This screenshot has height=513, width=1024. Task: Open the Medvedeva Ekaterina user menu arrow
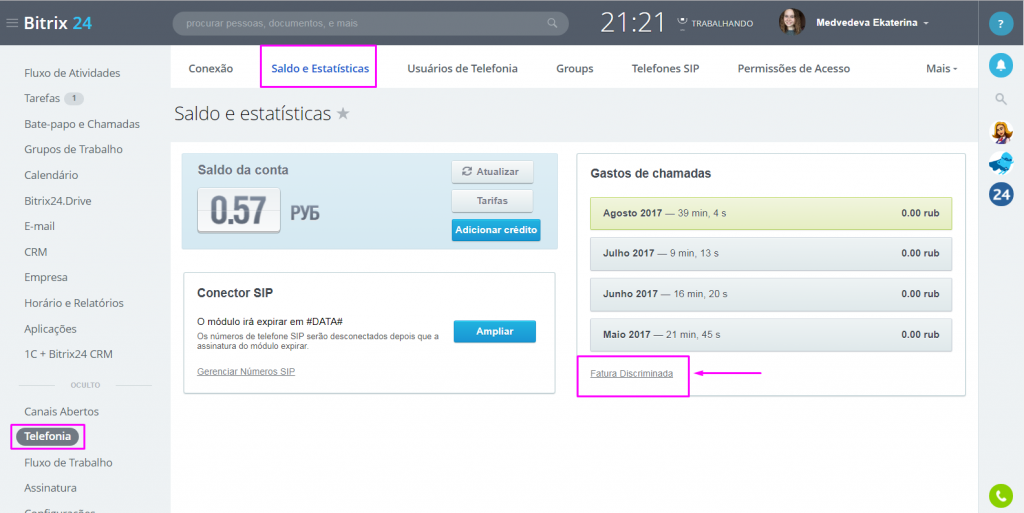[925, 23]
